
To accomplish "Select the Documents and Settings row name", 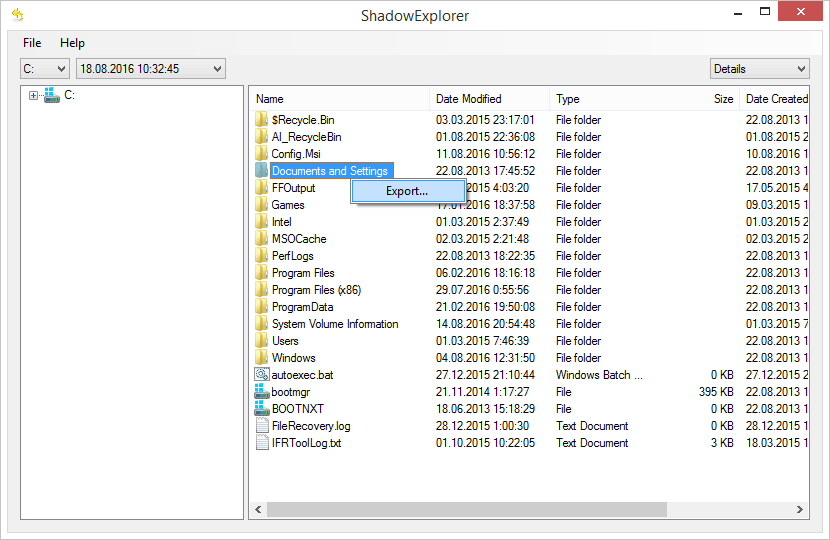I will pos(330,171).
